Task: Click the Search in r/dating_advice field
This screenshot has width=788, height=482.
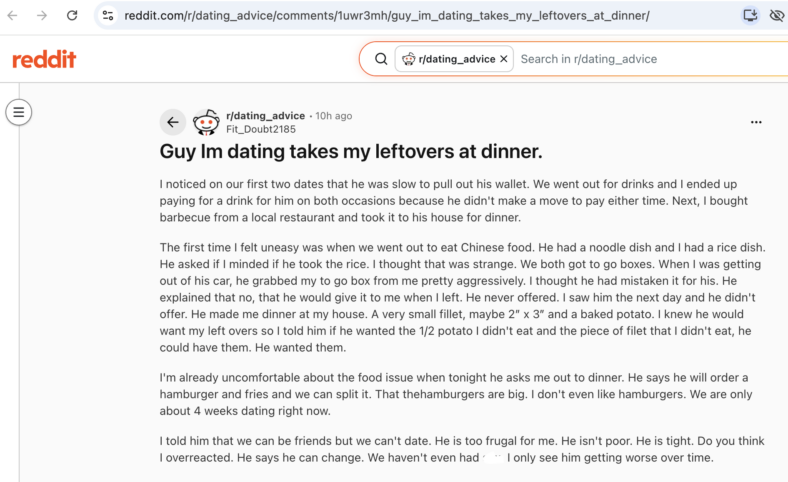Action: click(x=652, y=59)
